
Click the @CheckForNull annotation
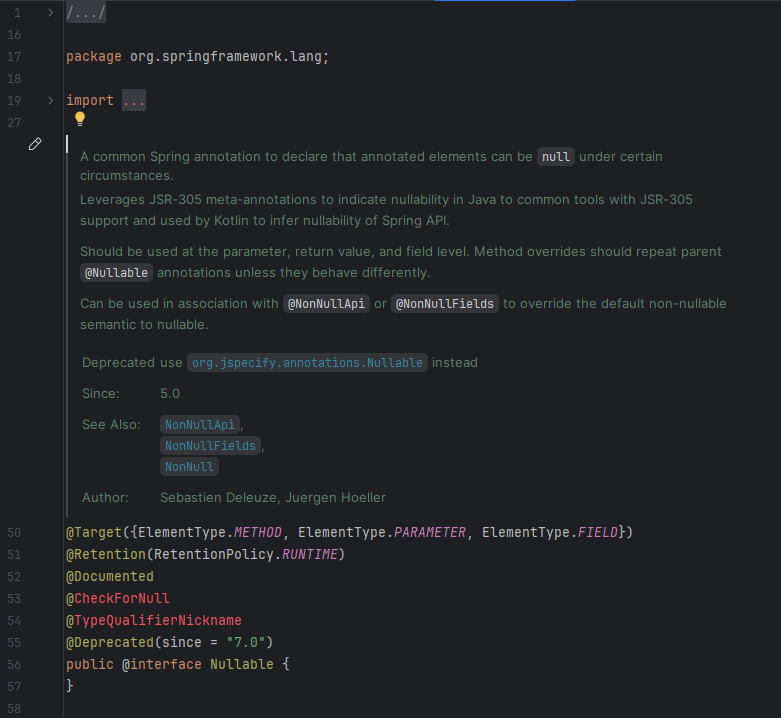pos(118,598)
